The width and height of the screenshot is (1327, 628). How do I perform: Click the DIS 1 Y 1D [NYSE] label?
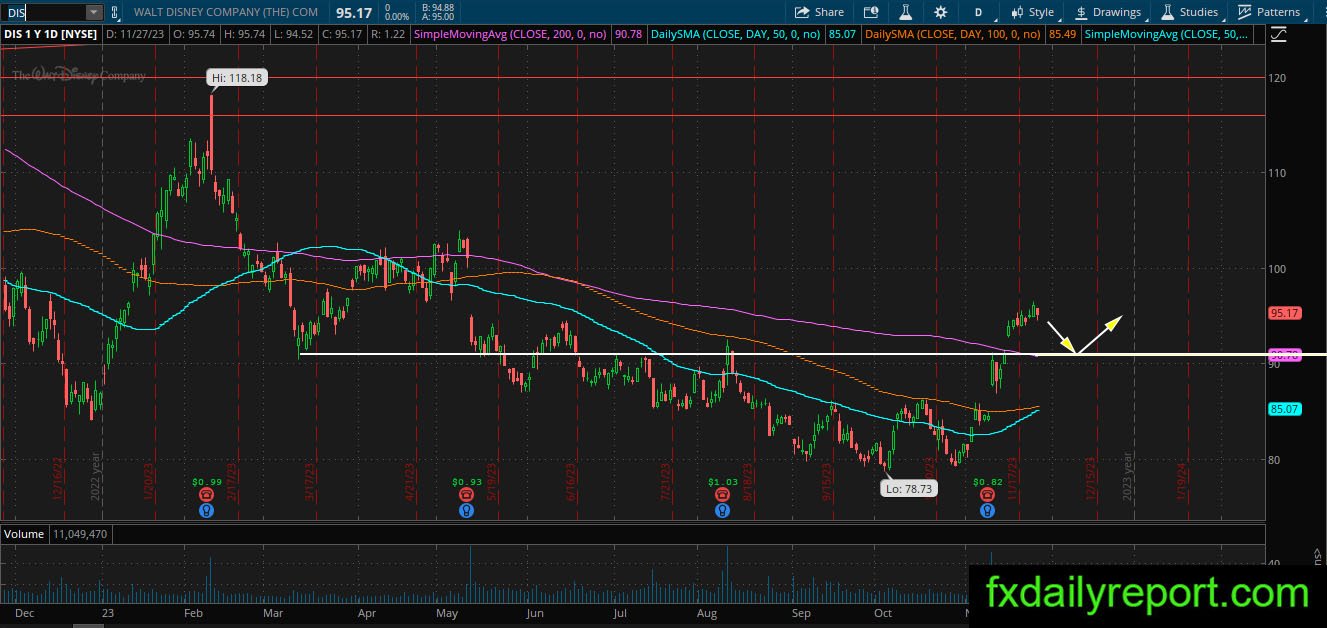[x=50, y=34]
